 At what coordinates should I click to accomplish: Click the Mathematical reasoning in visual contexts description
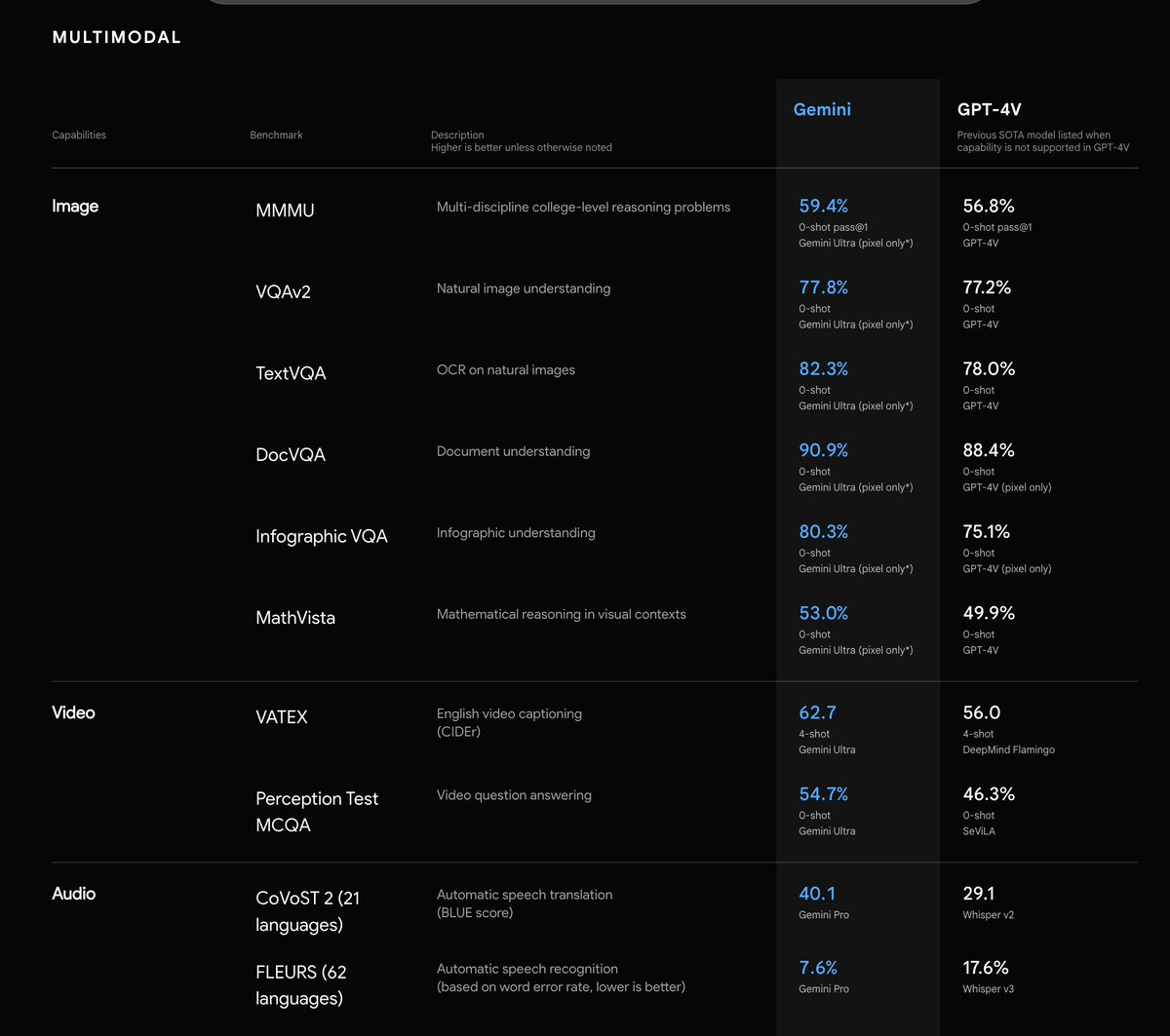(x=562, y=615)
